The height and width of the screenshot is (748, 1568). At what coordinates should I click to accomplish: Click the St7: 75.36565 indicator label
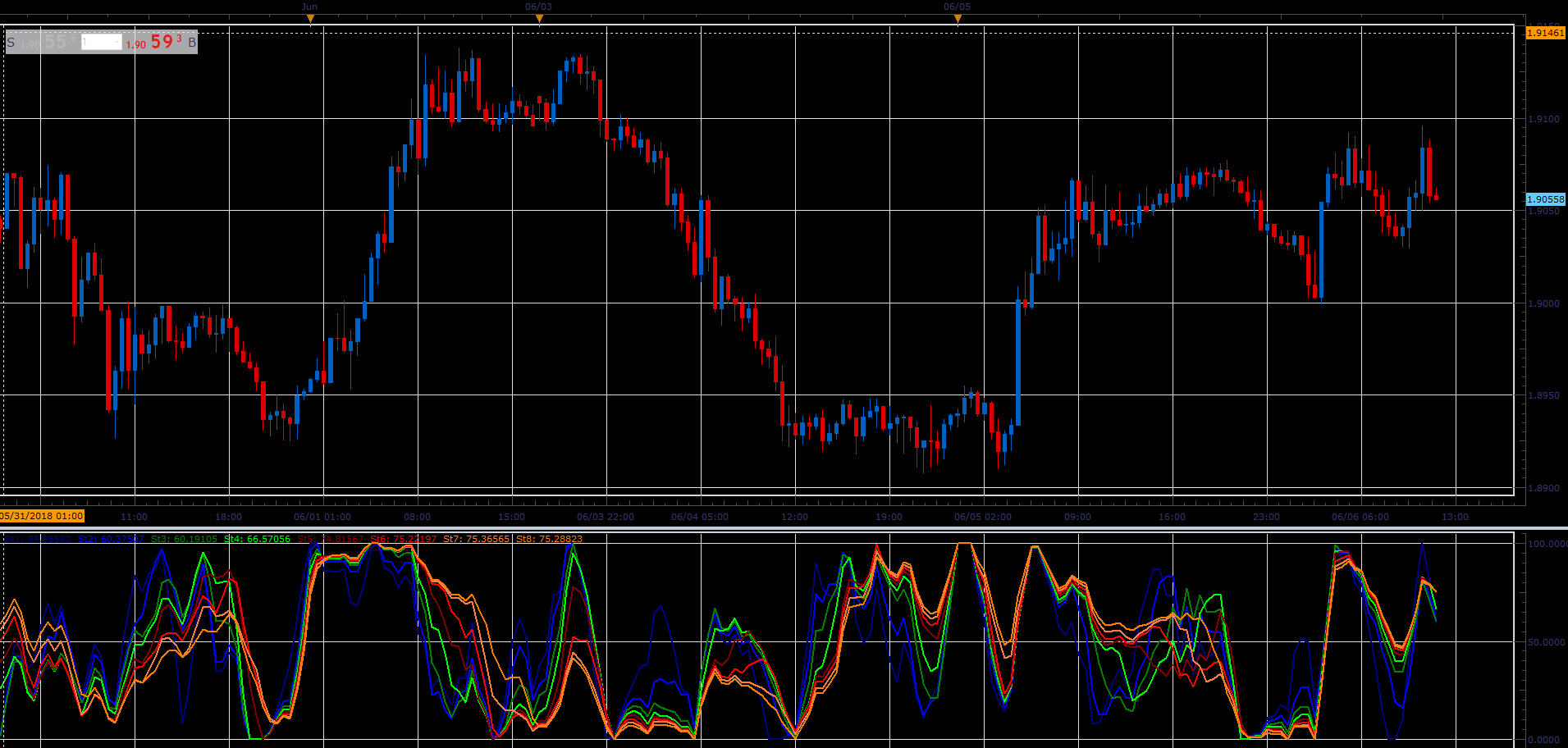(476, 539)
